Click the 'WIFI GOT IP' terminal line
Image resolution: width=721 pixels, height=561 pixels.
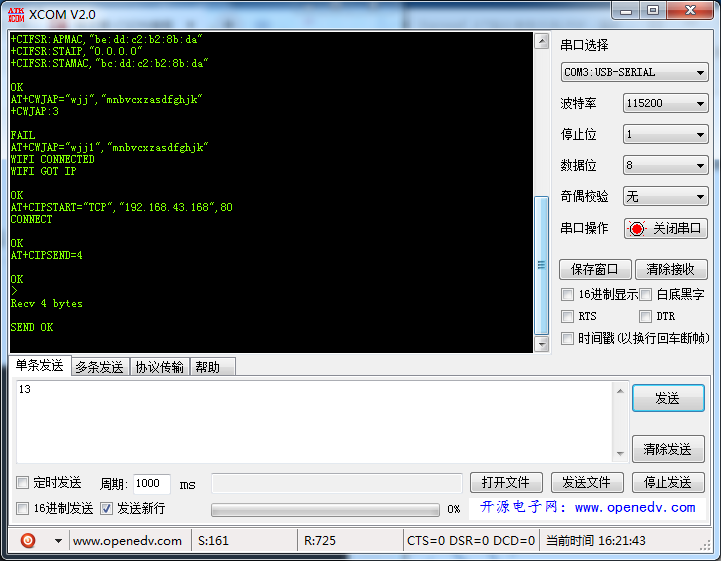point(44,171)
